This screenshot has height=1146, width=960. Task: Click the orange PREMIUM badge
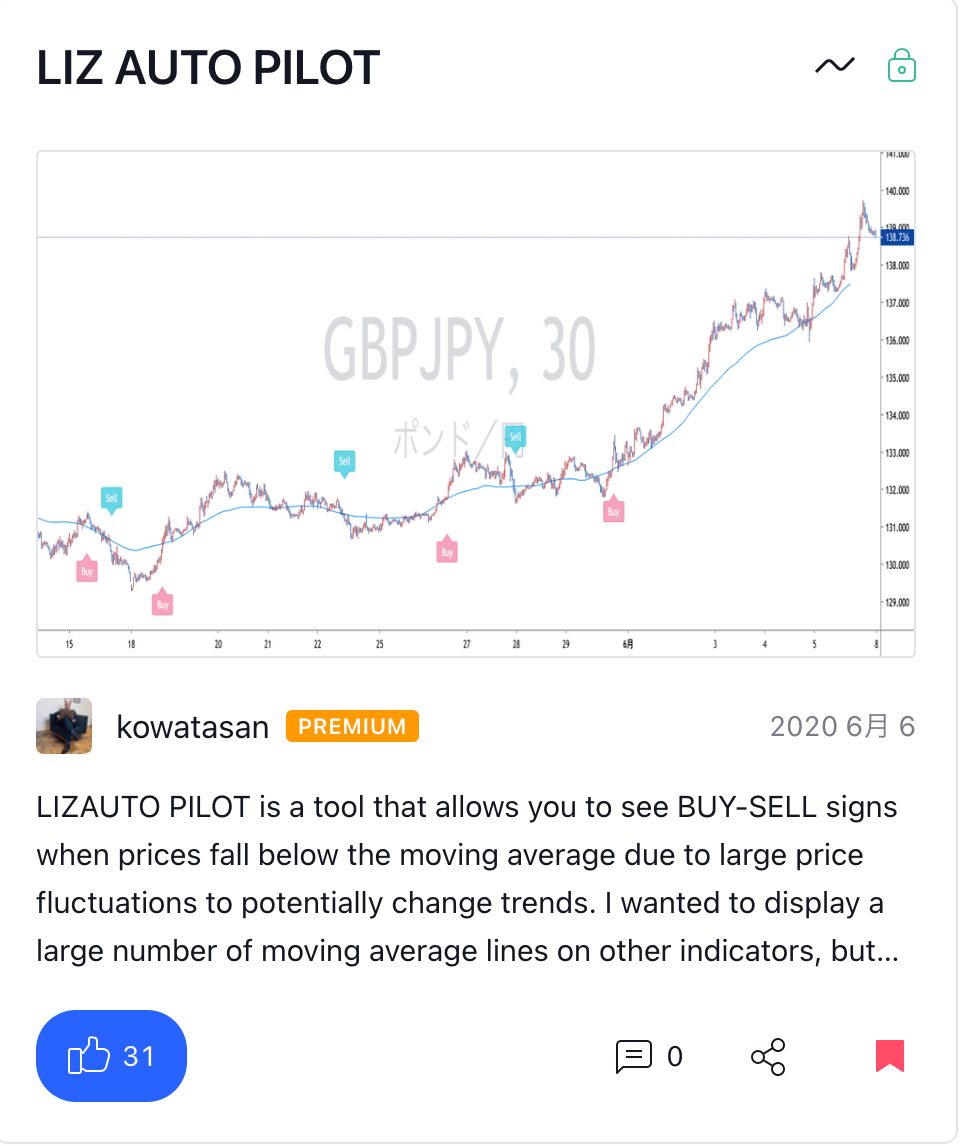point(352,726)
